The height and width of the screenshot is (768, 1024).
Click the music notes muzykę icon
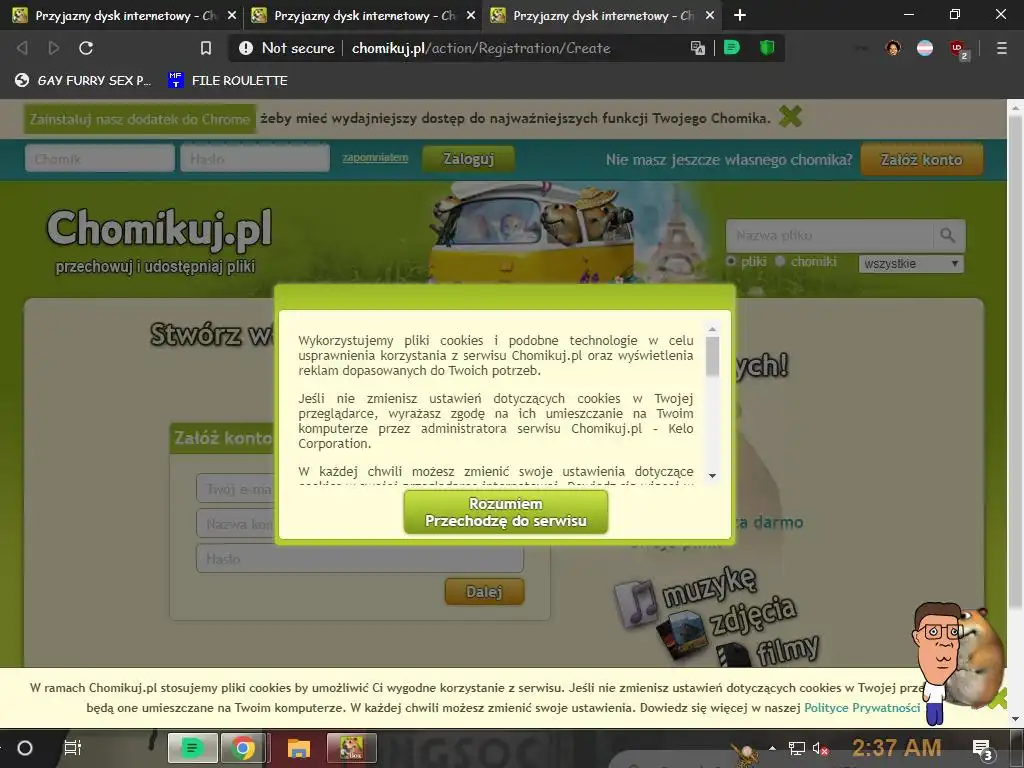pos(635,603)
